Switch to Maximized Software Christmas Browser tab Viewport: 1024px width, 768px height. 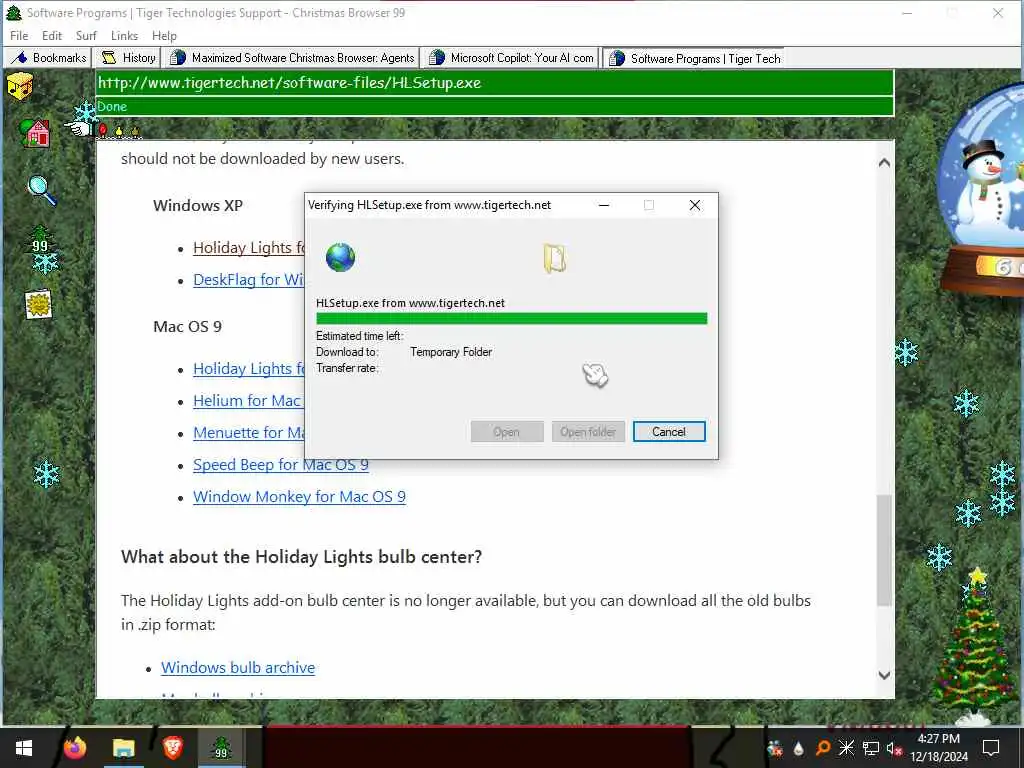click(x=291, y=58)
